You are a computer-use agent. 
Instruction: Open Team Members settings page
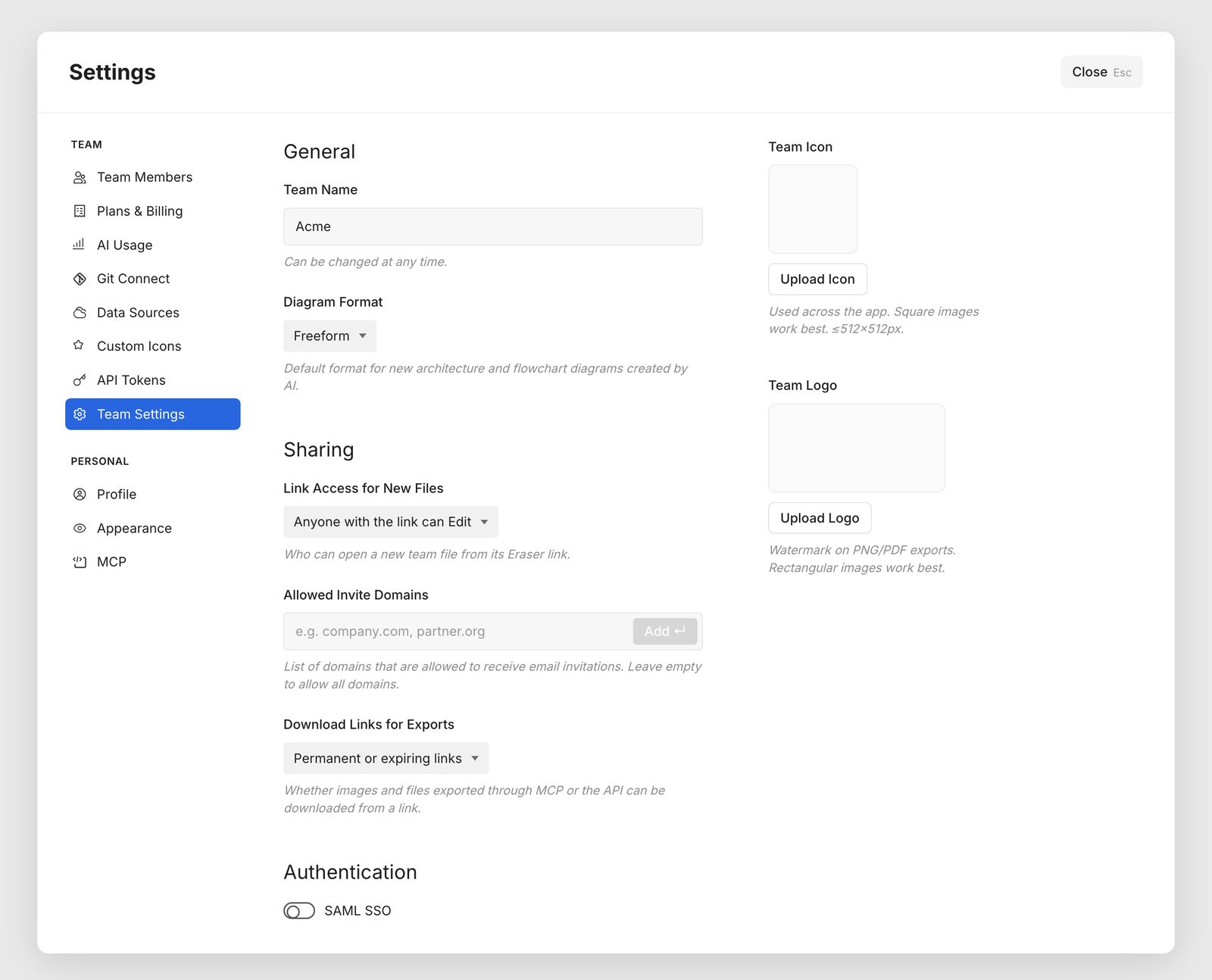click(x=153, y=177)
